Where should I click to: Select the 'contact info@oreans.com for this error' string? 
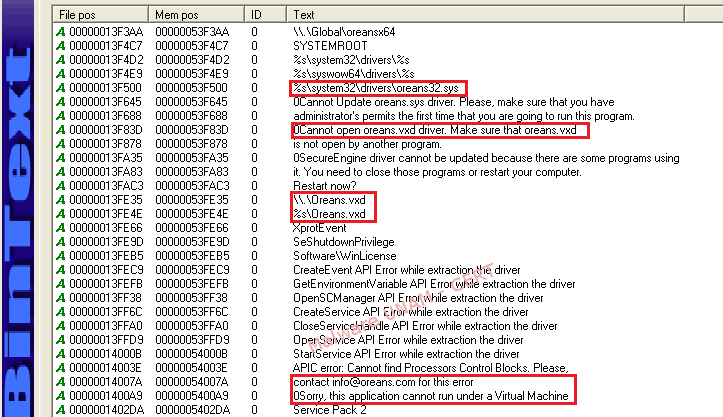click(x=383, y=382)
